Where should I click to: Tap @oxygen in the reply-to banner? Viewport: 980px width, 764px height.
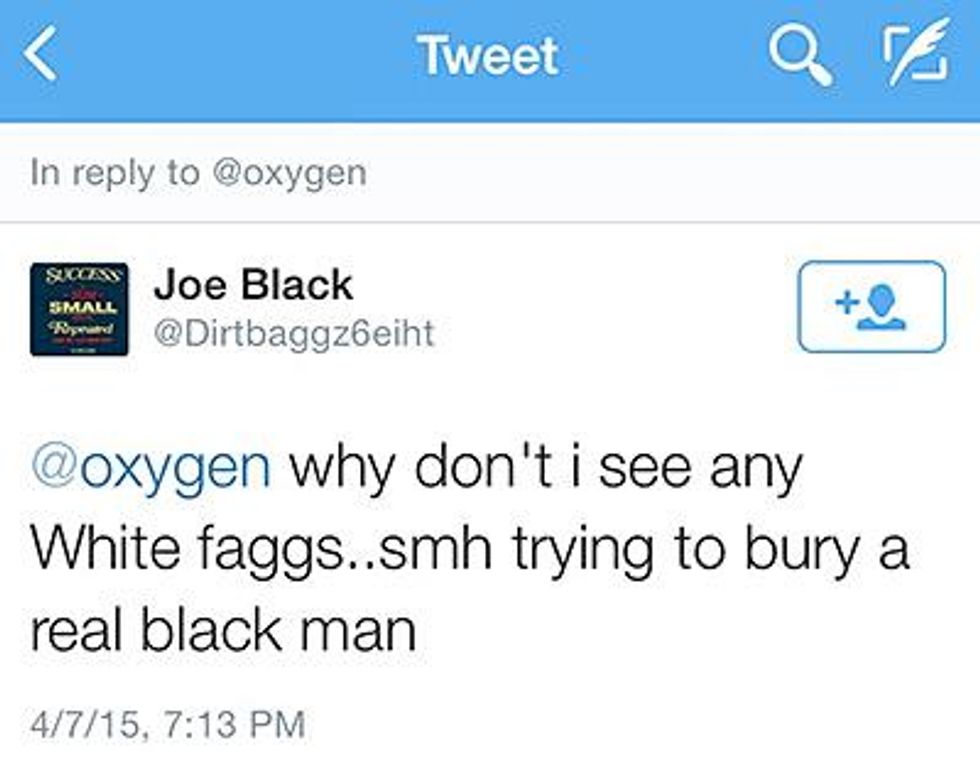289,173
